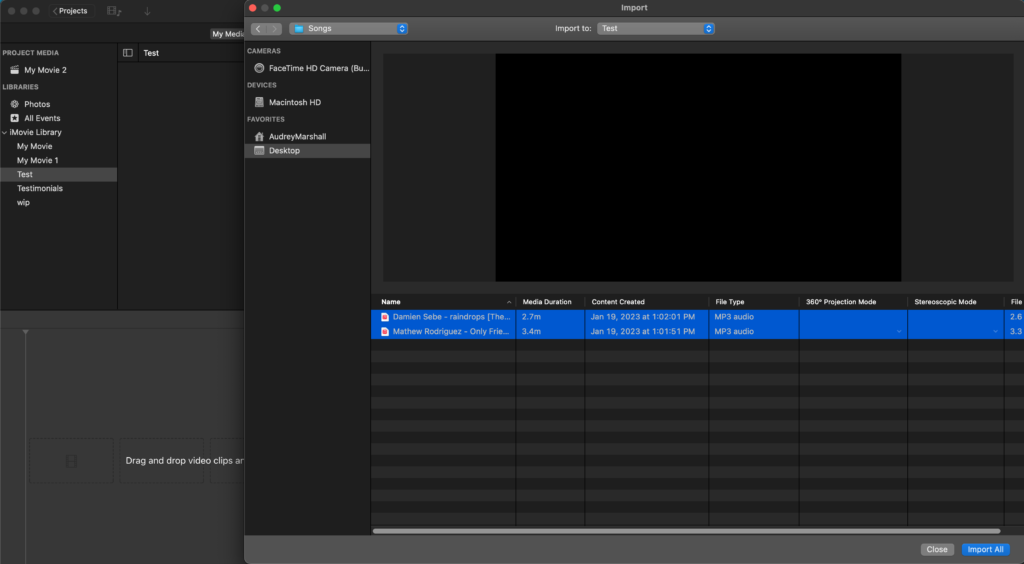Click the 2.7m duration cell
1024x564 pixels.
click(x=531, y=317)
